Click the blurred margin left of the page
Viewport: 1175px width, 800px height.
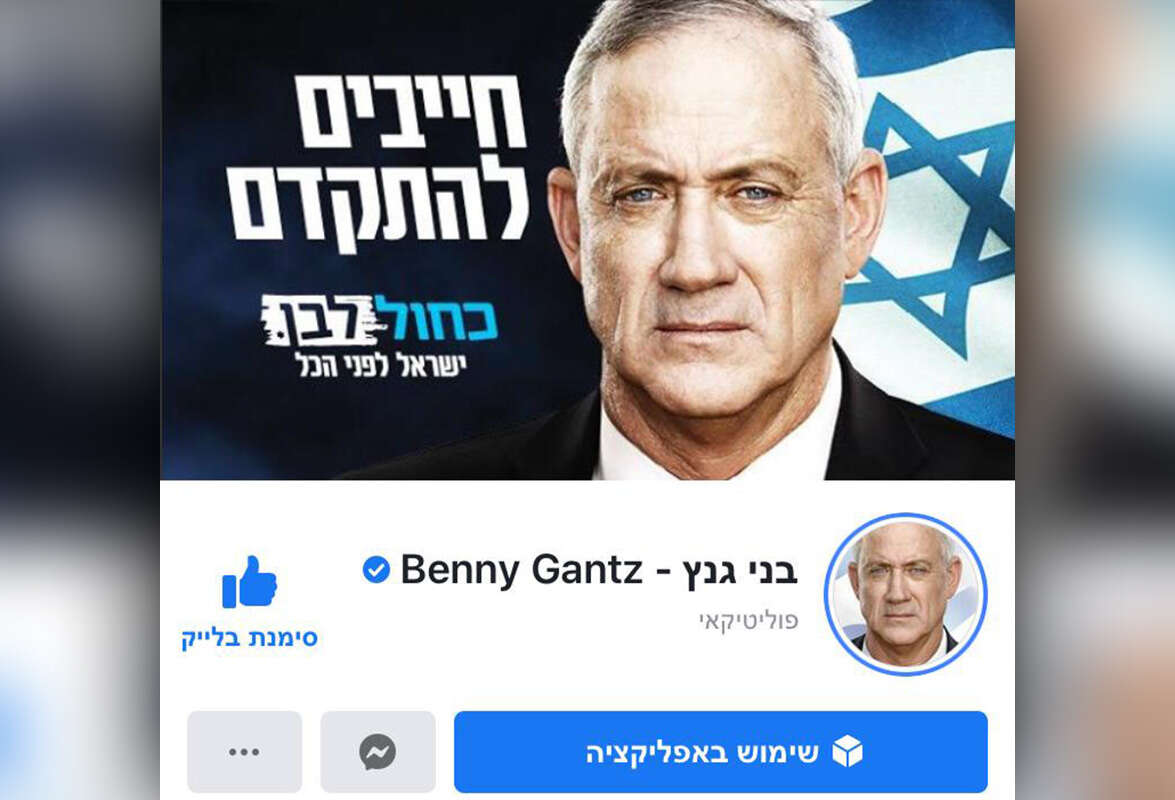click(79, 400)
